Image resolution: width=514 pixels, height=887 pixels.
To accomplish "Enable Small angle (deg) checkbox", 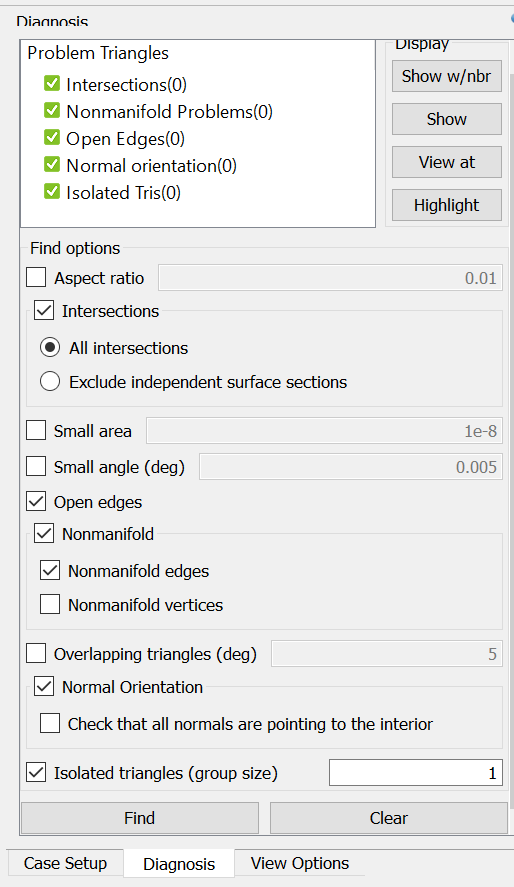I will pyautogui.click(x=36, y=467).
